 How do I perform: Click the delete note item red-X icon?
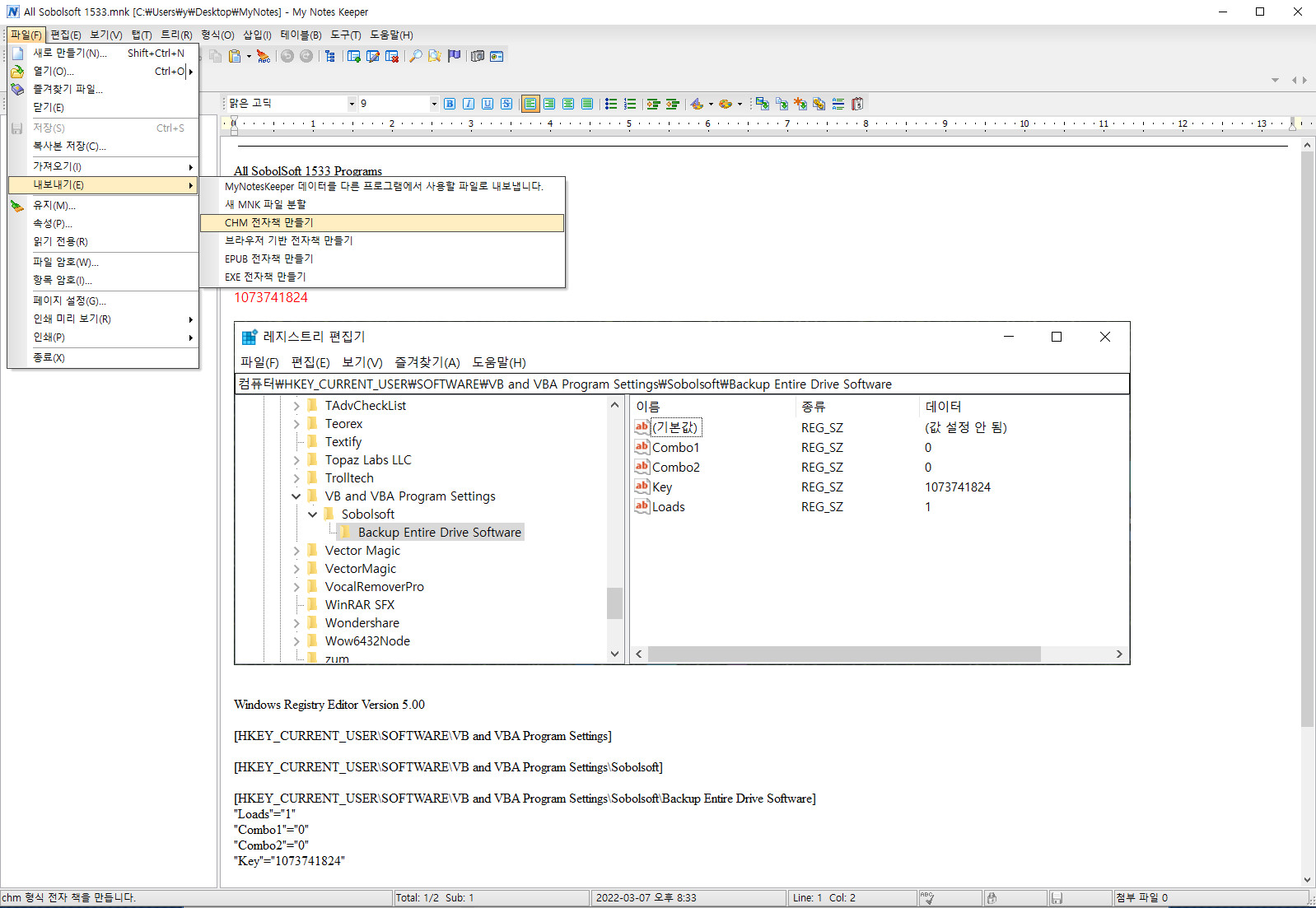click(392, 56)
